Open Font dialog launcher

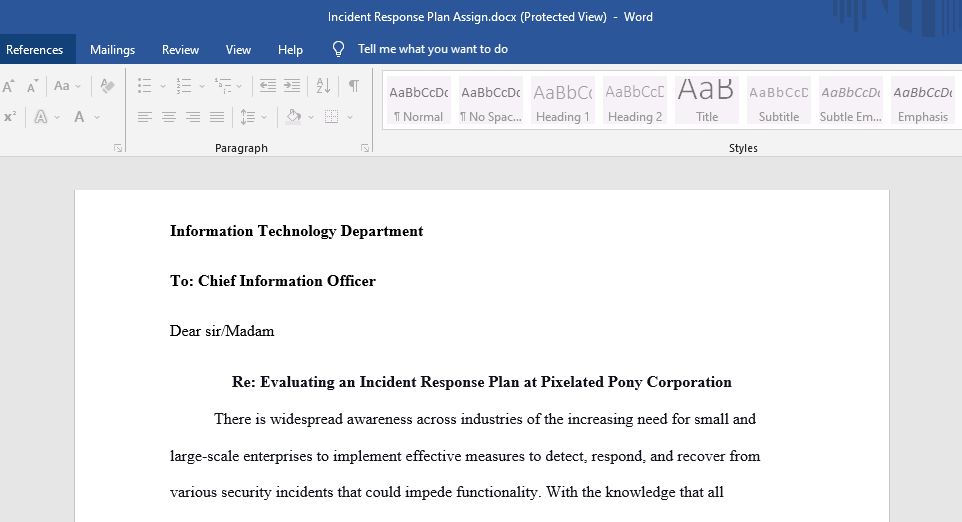[x=118, y=148]
